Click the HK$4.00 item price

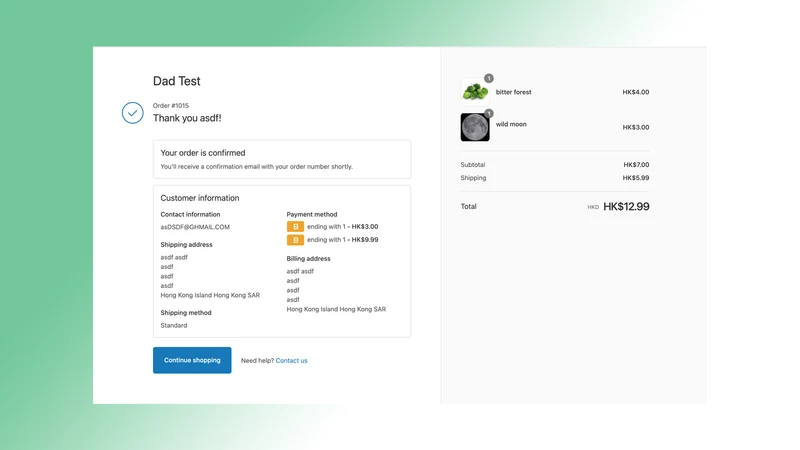click(x=636, y=92)
